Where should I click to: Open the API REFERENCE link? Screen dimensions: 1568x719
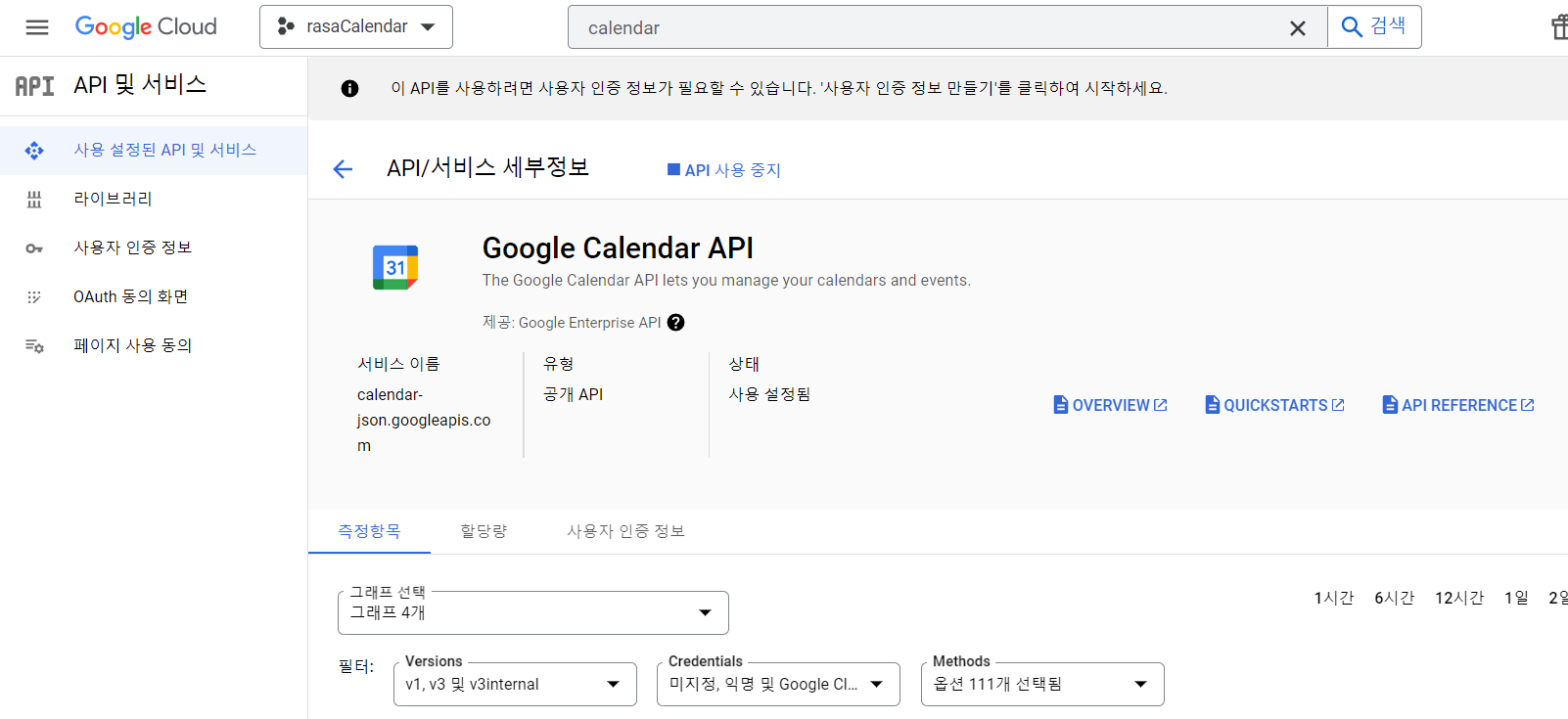pyautogui.click(x=1458, y=405)
